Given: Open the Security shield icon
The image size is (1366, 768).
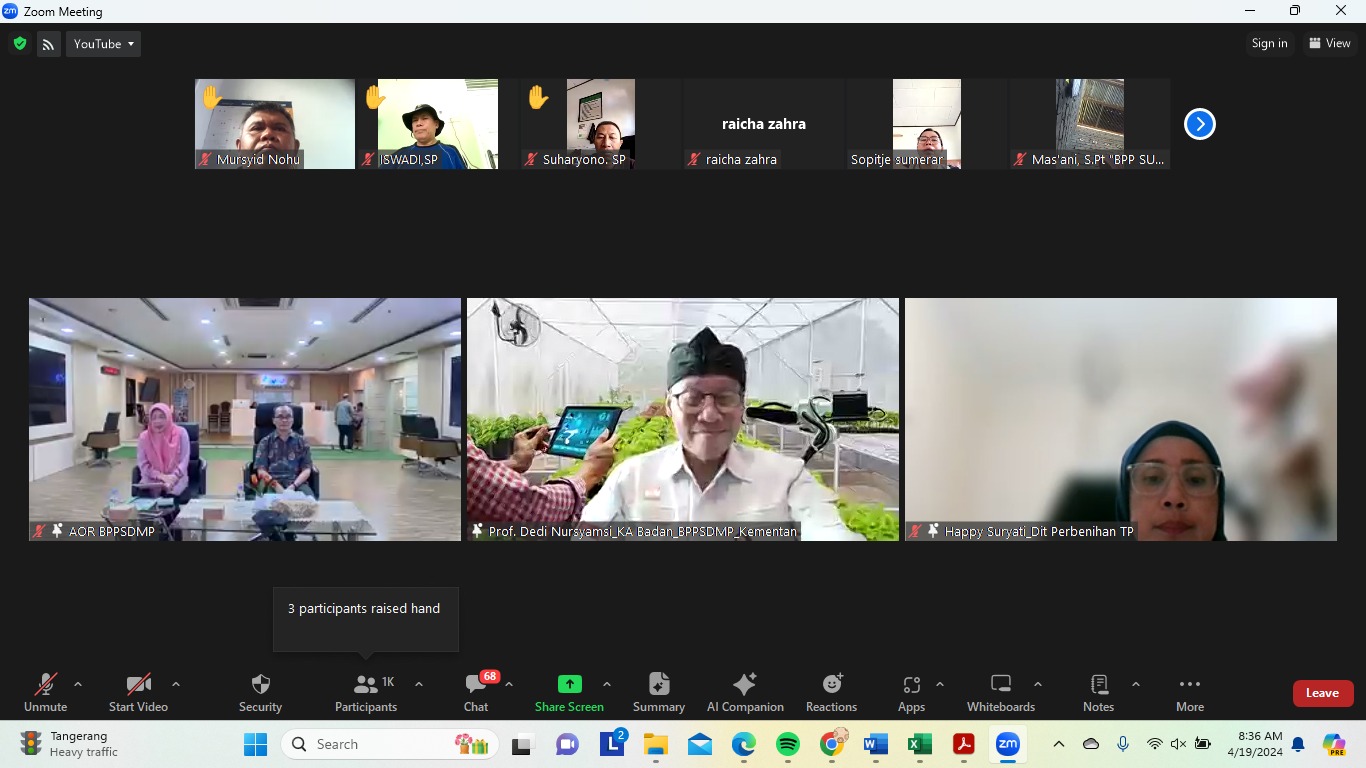Looking at the screenshot, I should tap(260, 685).
